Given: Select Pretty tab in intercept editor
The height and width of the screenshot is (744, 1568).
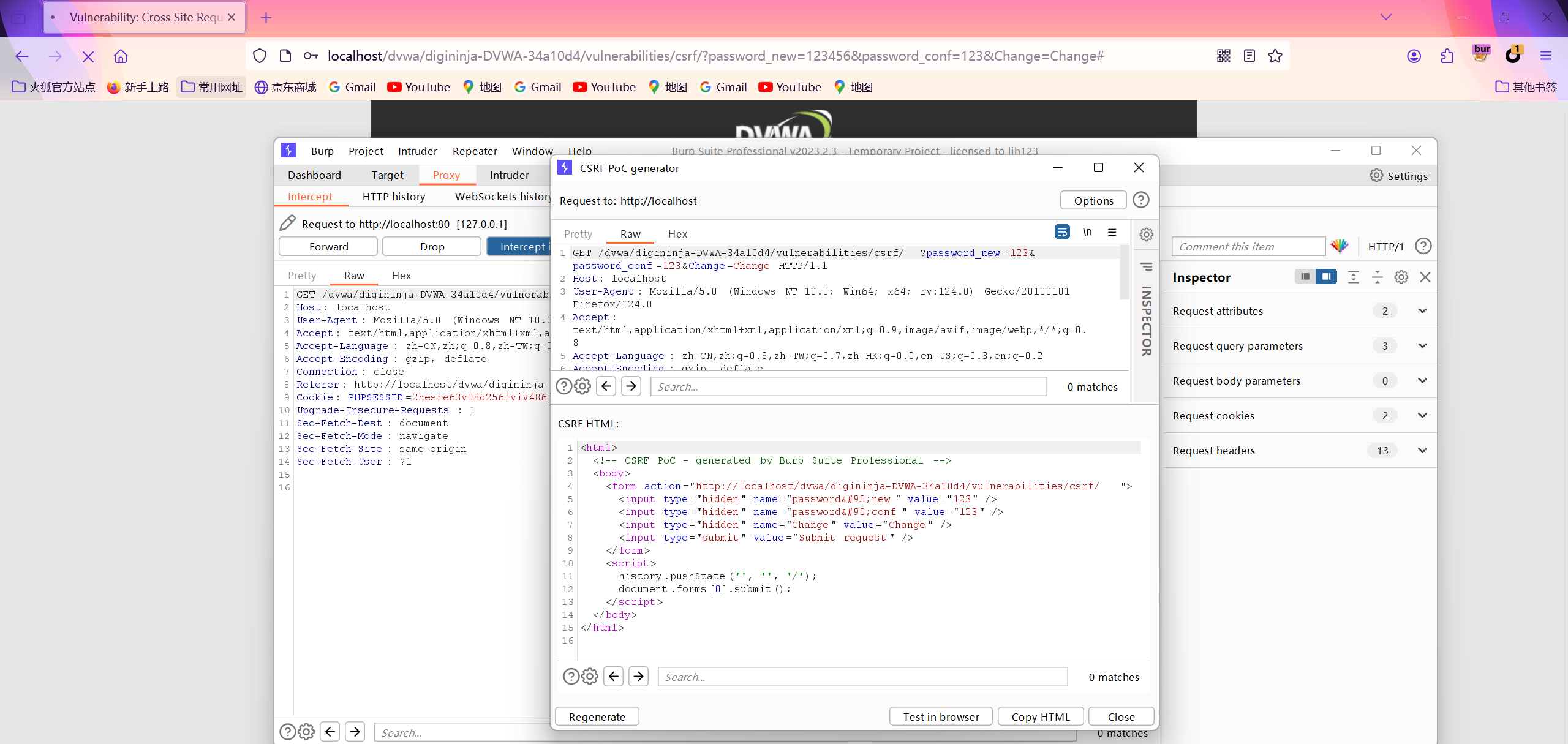Looking at the screenshot, I should point(302,276).
